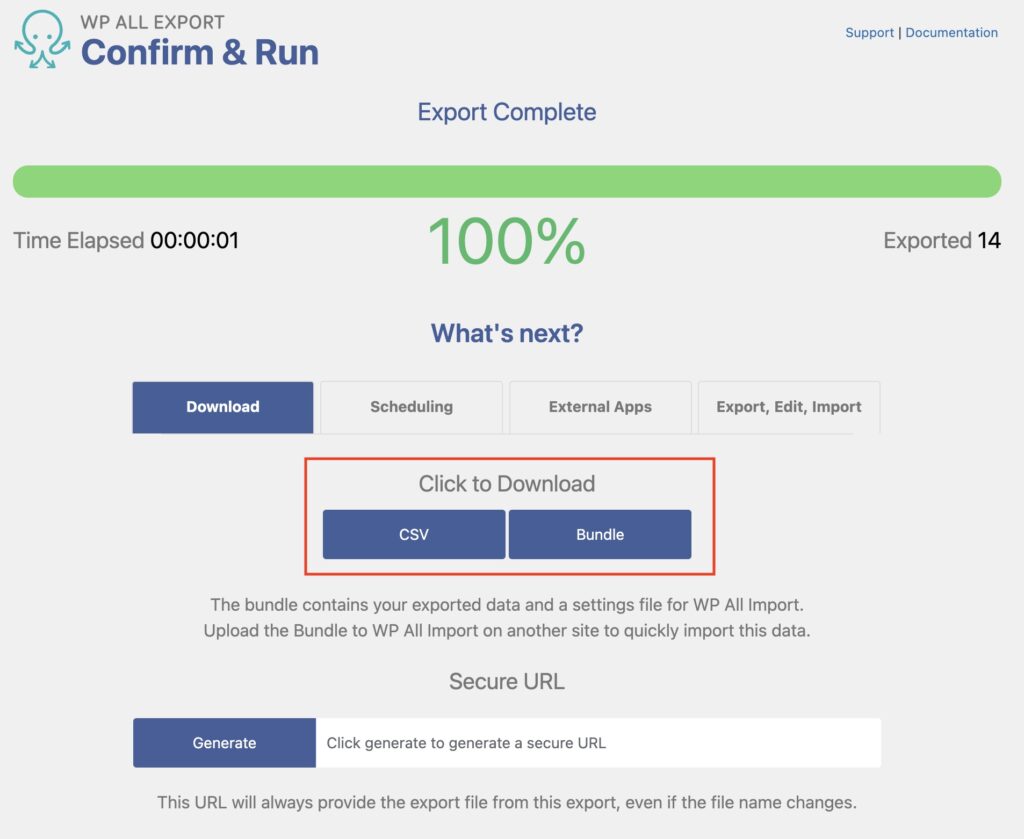Image resolution: width=1024 pixels, height=839 pixels.
Task: Click the What's next heading
Action: (x=506, y=331)
